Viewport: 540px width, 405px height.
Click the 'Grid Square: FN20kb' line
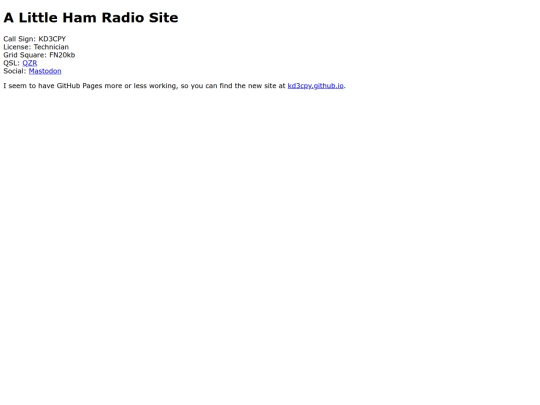pyautogui.click(x=39, y=55)
